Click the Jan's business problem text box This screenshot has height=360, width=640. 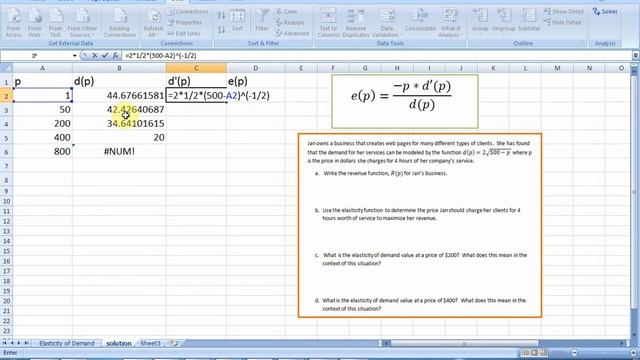(420, 225)
